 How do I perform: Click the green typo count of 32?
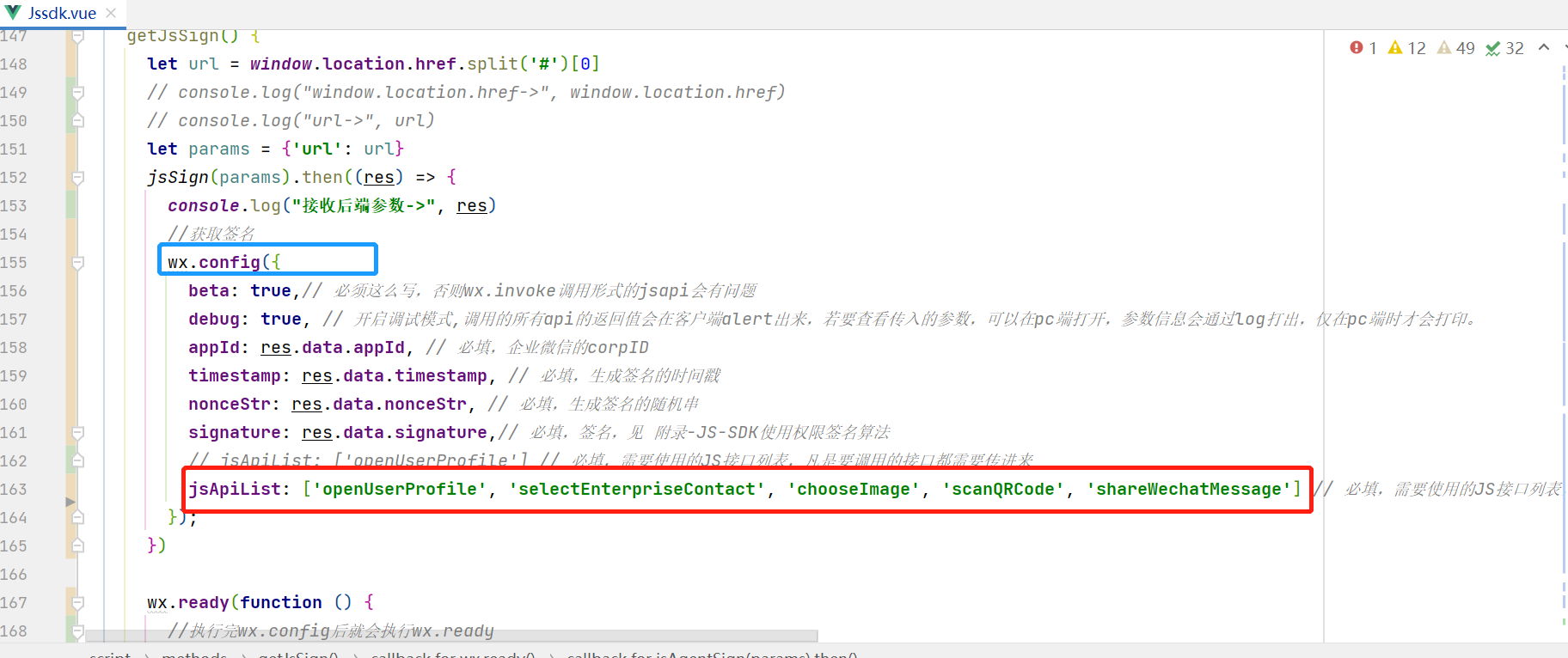pyautogui.click(x=1504, y=48)
